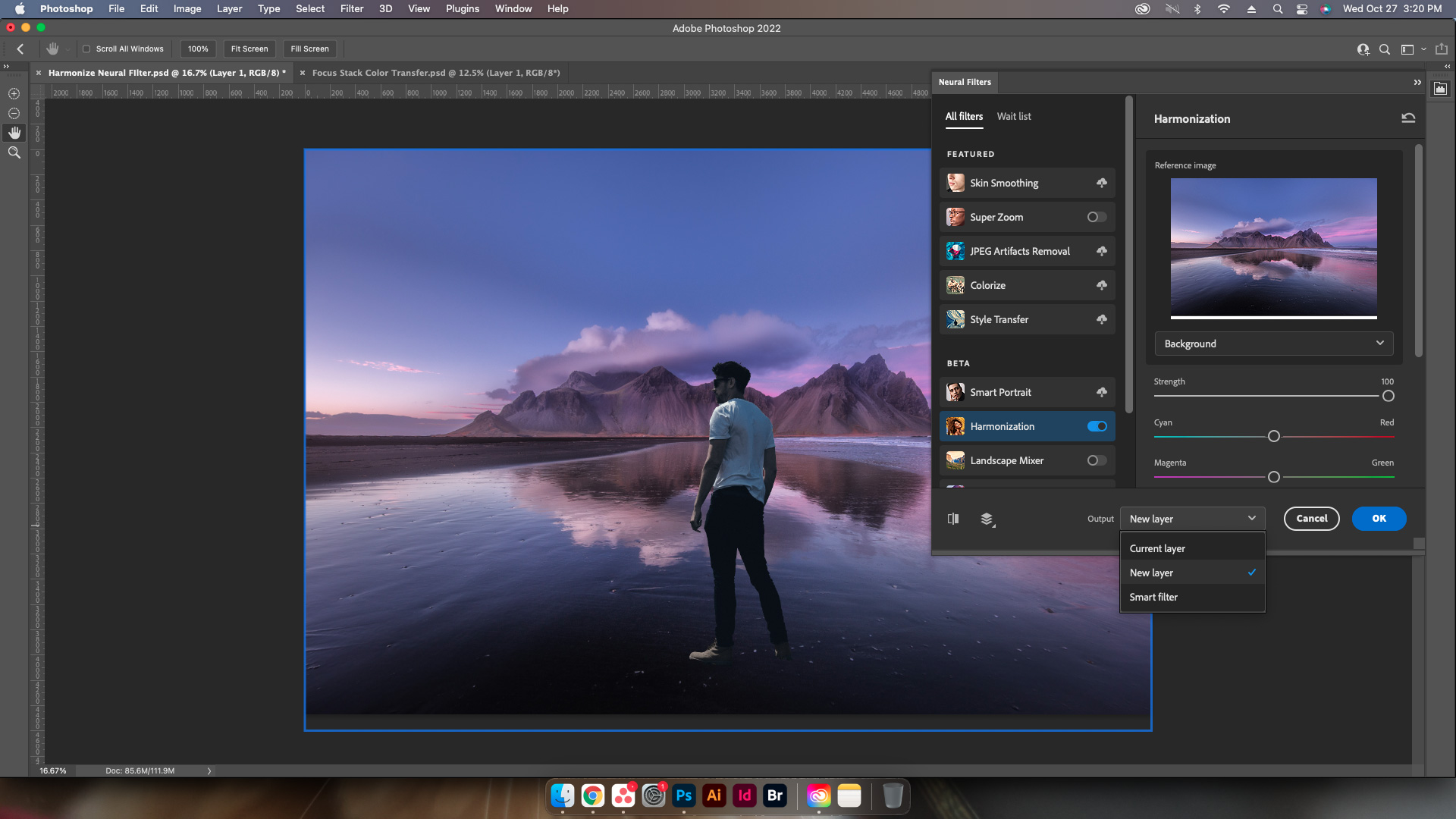Select the Hand tool in the left toolbar
This screenshot has height=819, width=1456.
coord(14,133)
